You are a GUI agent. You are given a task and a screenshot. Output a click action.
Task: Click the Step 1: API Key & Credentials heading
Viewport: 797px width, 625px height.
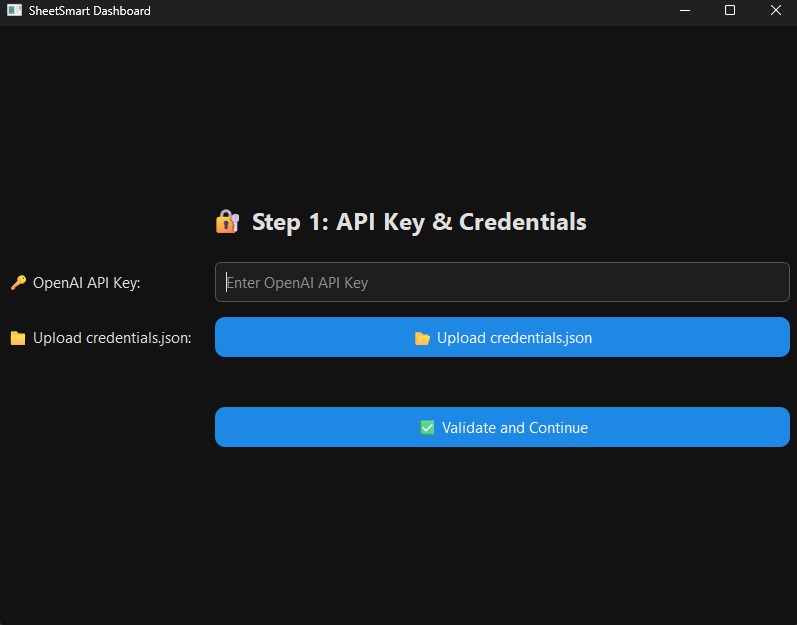(x=419, y=222)
